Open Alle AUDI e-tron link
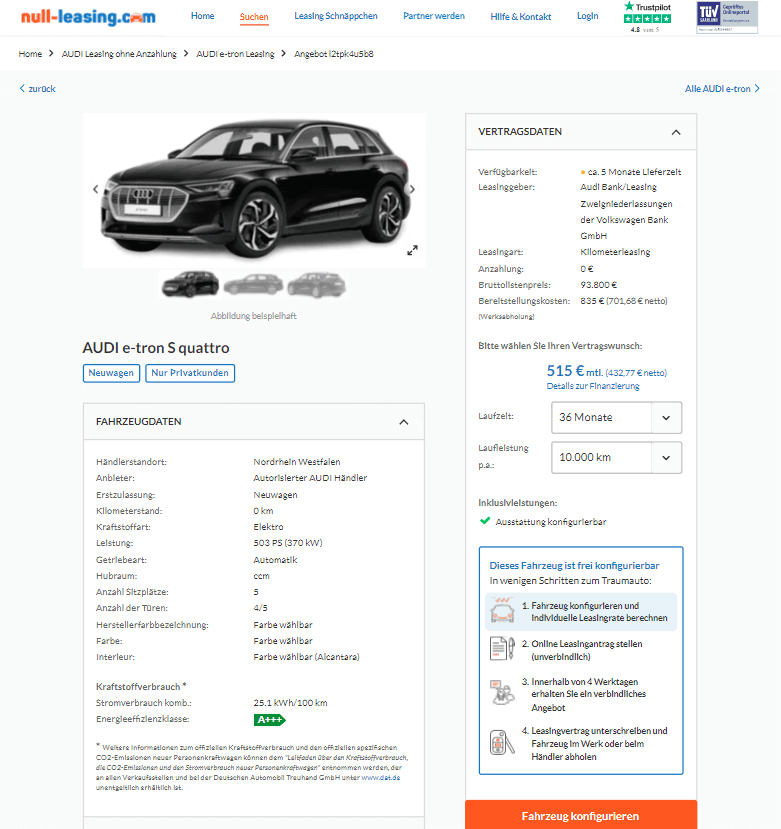Viewport: 781px width, 829px height. click(x=718, y=89)
